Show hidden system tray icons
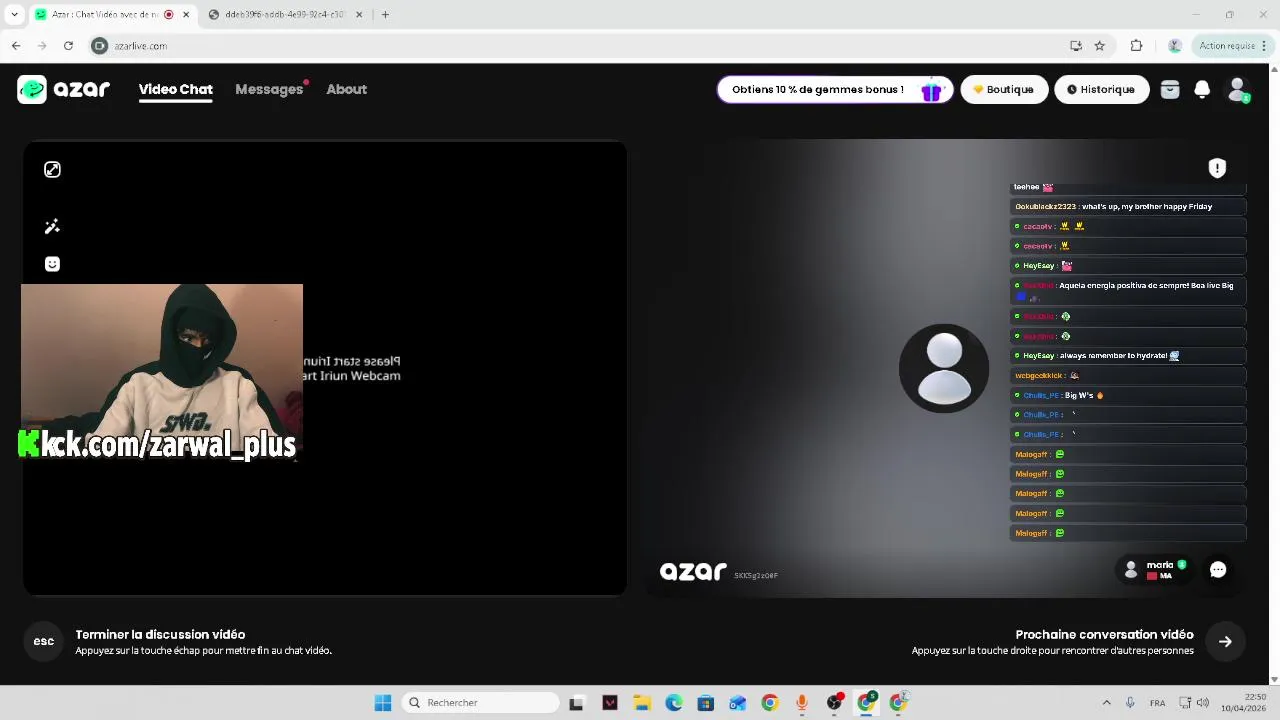The height and width of the screenshot is (720, 1280). [x=1106, y=703]
